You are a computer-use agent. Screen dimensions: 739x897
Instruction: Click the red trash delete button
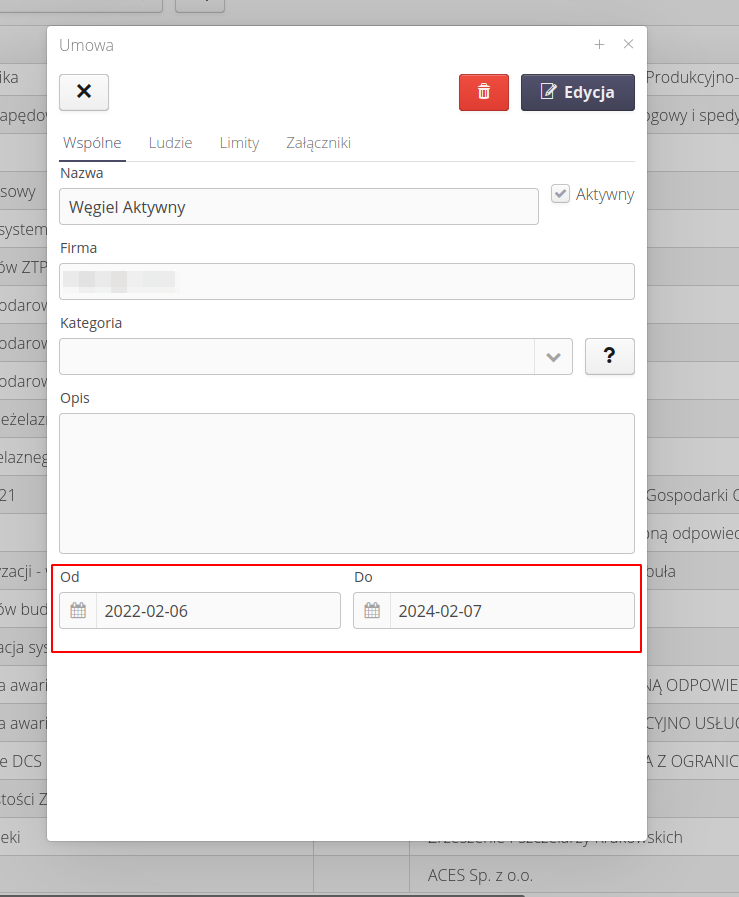484,92
